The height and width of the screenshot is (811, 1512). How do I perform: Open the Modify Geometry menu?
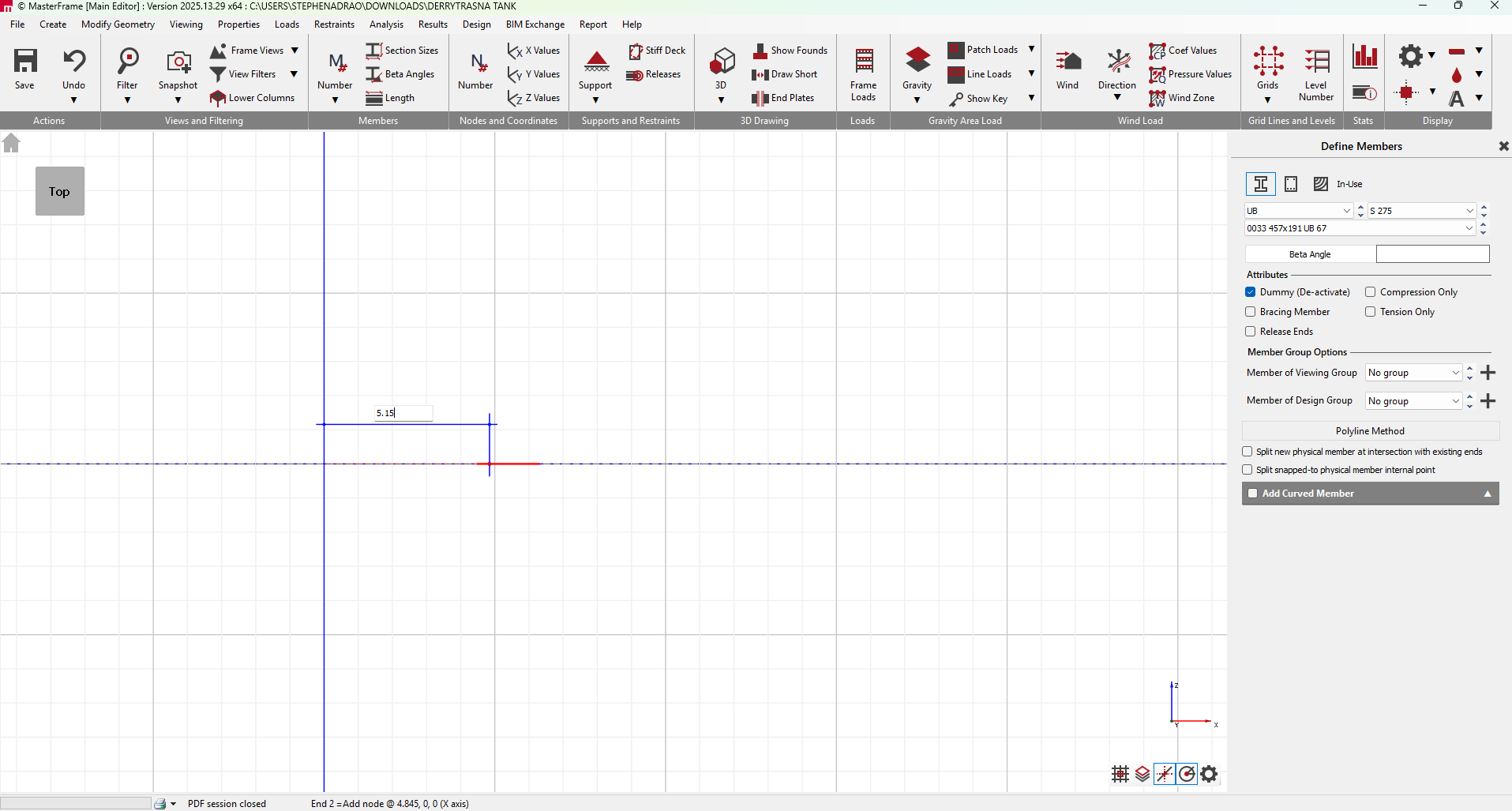click(x=118, y=24)
